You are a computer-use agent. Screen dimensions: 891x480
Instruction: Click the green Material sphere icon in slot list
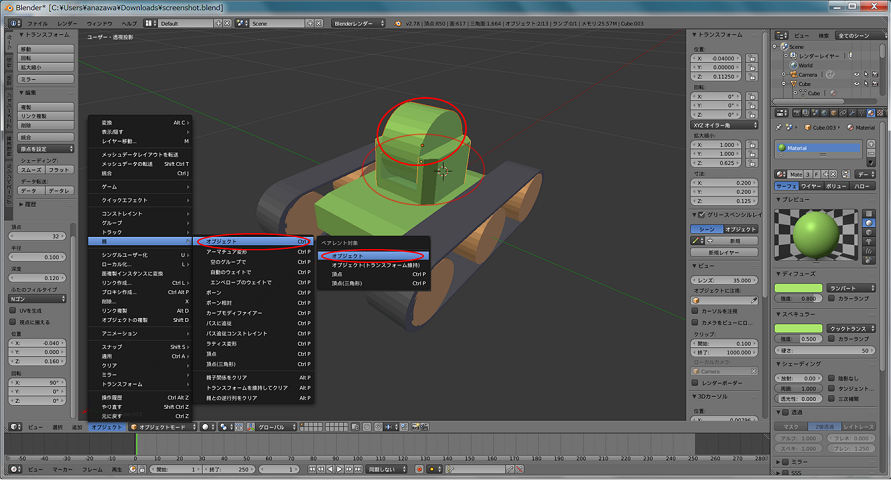point(784,147)
